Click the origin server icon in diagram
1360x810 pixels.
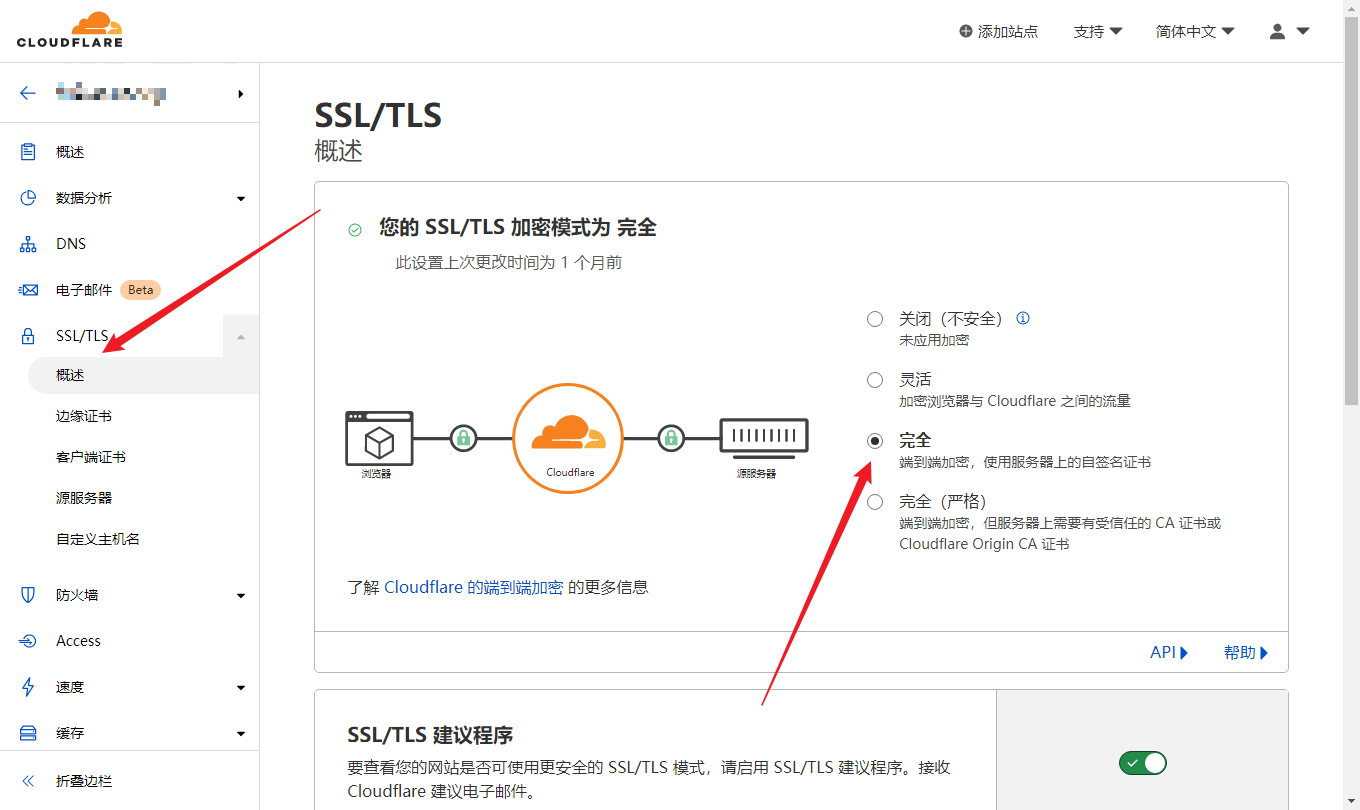[764, 437]
